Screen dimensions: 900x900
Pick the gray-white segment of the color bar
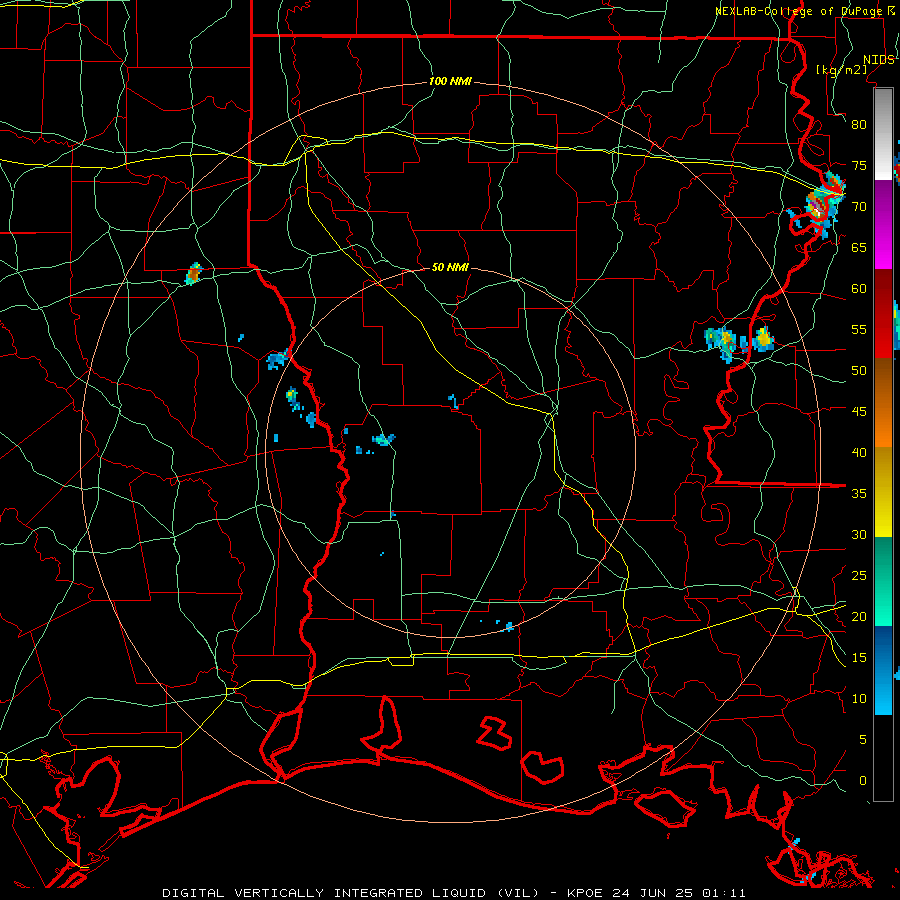pos(883,134)
